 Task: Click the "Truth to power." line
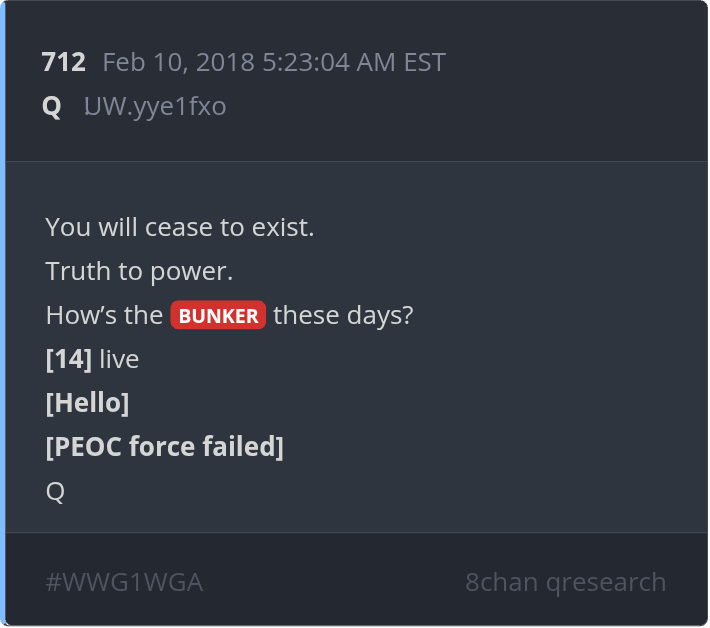pos(139,272)
